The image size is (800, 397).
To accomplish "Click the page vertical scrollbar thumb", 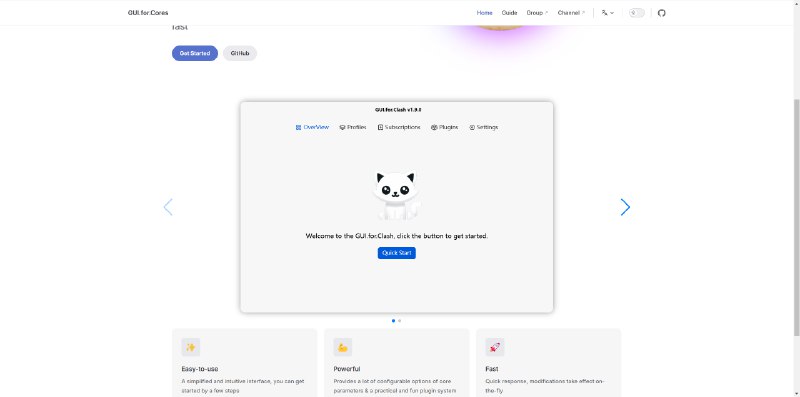I will point(796,218).
